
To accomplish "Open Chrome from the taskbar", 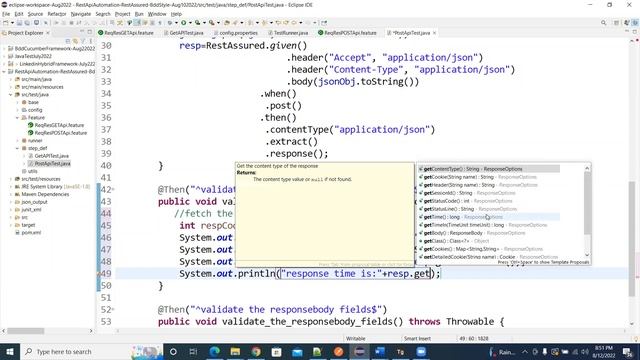I will [256, 351].
